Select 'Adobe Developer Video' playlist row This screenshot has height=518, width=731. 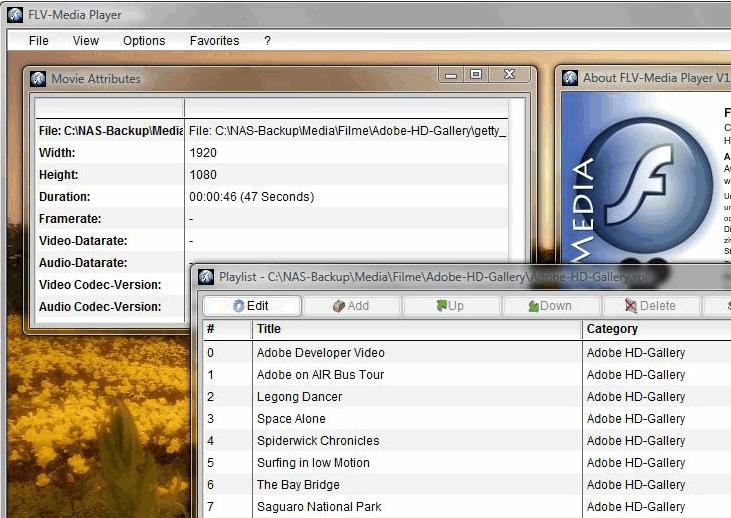click(467, 352)
